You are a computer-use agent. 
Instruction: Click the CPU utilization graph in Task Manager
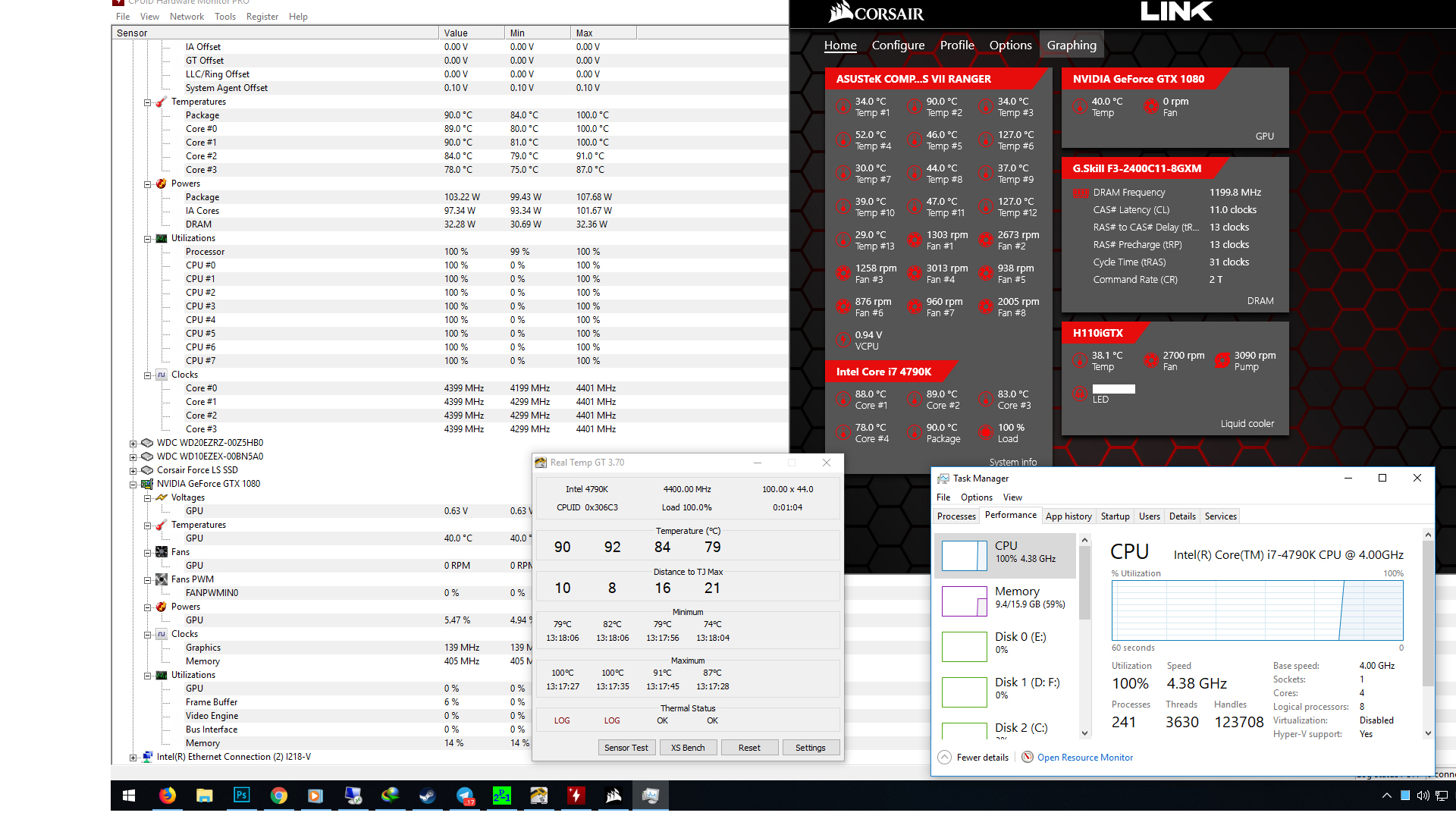point(1257,610)
